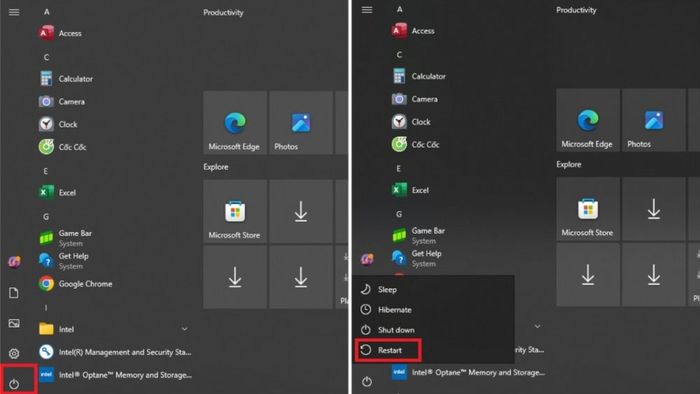The image size is (700, 394).
Task: Open Get Help in the right app list
Action: pos(417,258)
